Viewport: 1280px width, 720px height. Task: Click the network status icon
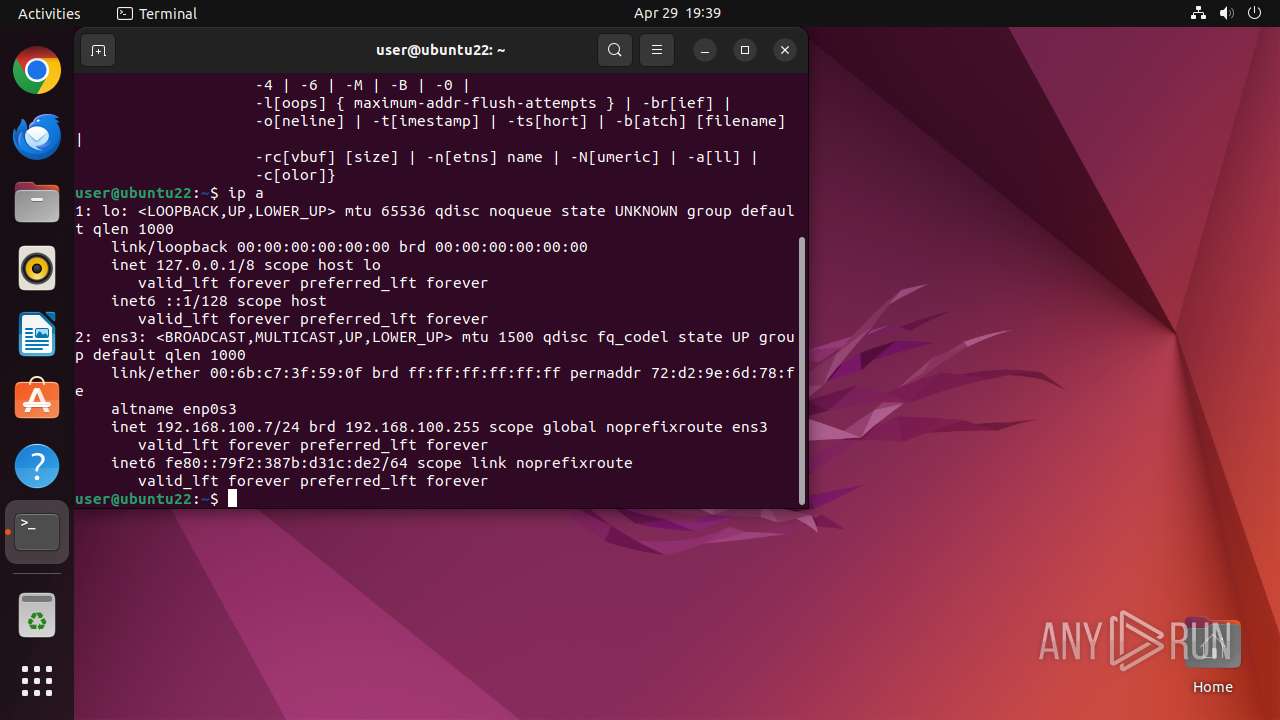click(1198, 13)
